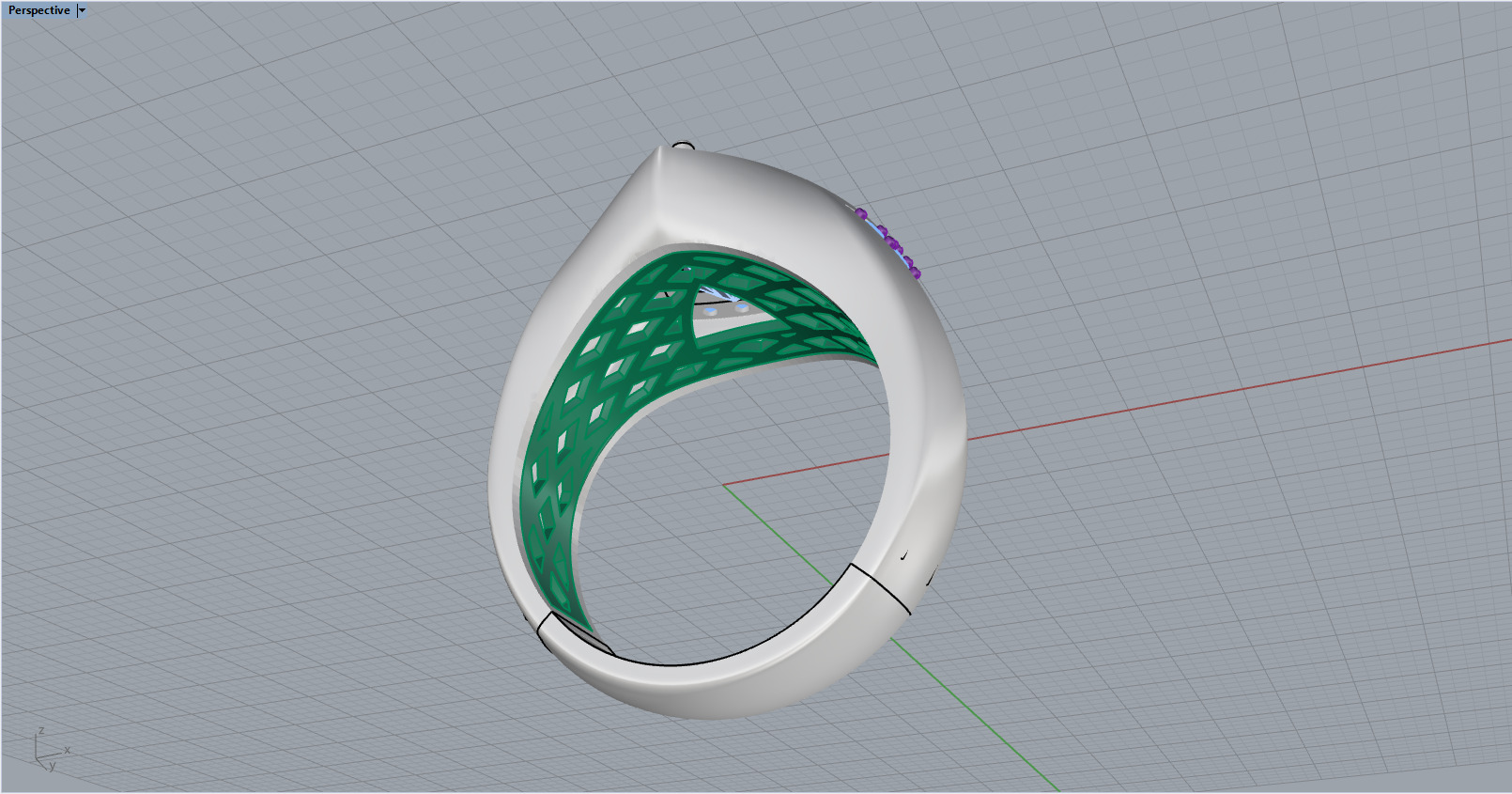The image size is (1512, 794).
Task: Click the Perspective viewport title label
Action: (x=39, y=10)
